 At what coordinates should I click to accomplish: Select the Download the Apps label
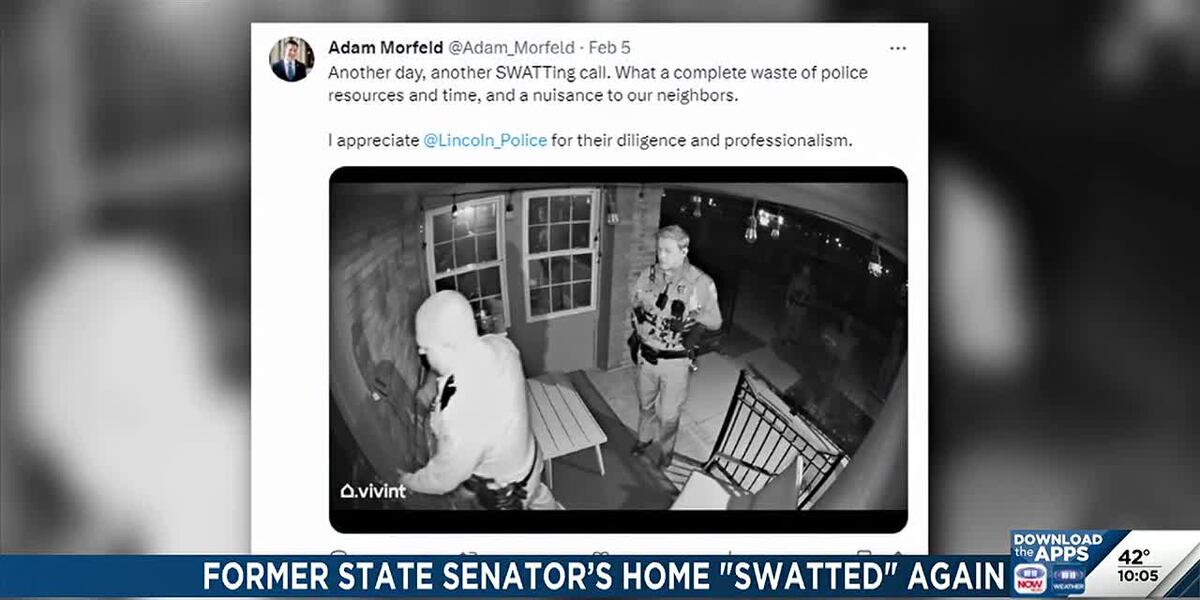coord(1057,546)
